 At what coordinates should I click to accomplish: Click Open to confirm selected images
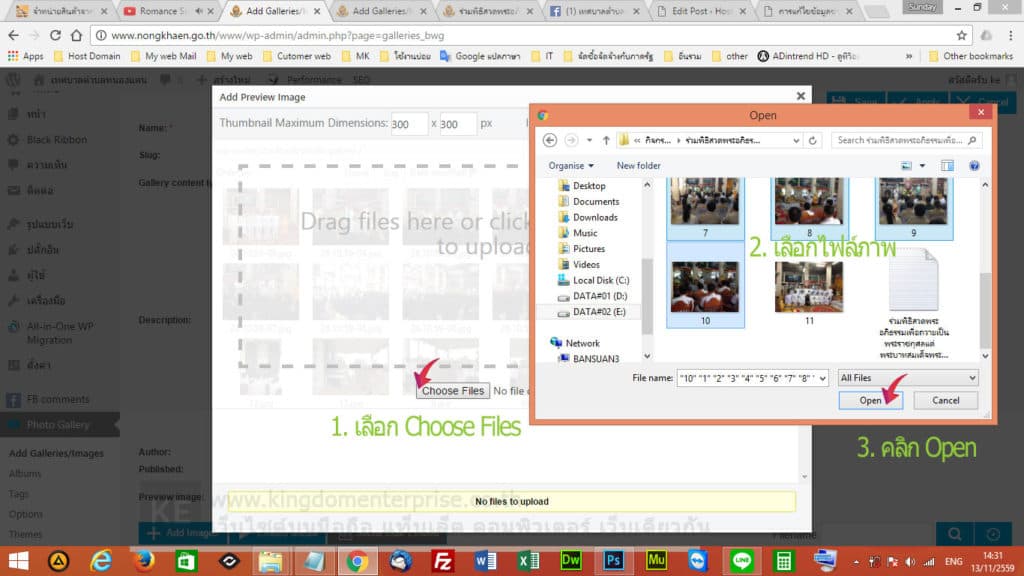click(x=869, y=399)
